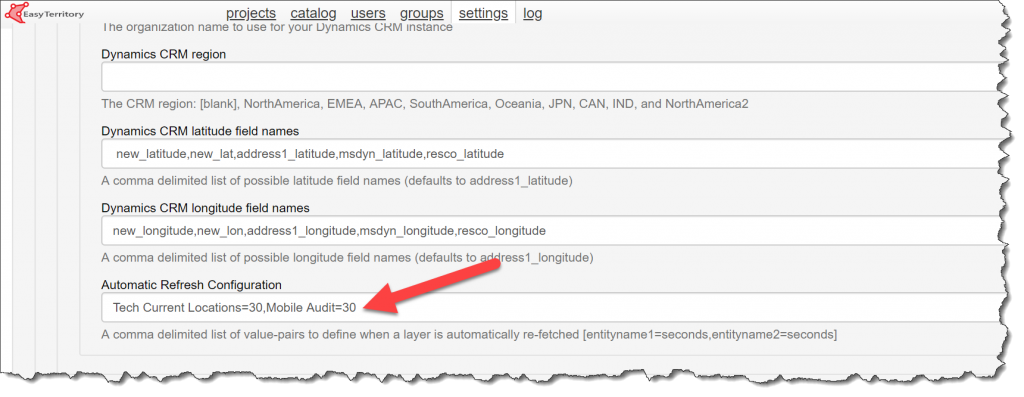
Task: Click the Automatic Refresh Configuration input
Action: click(552, 308)
